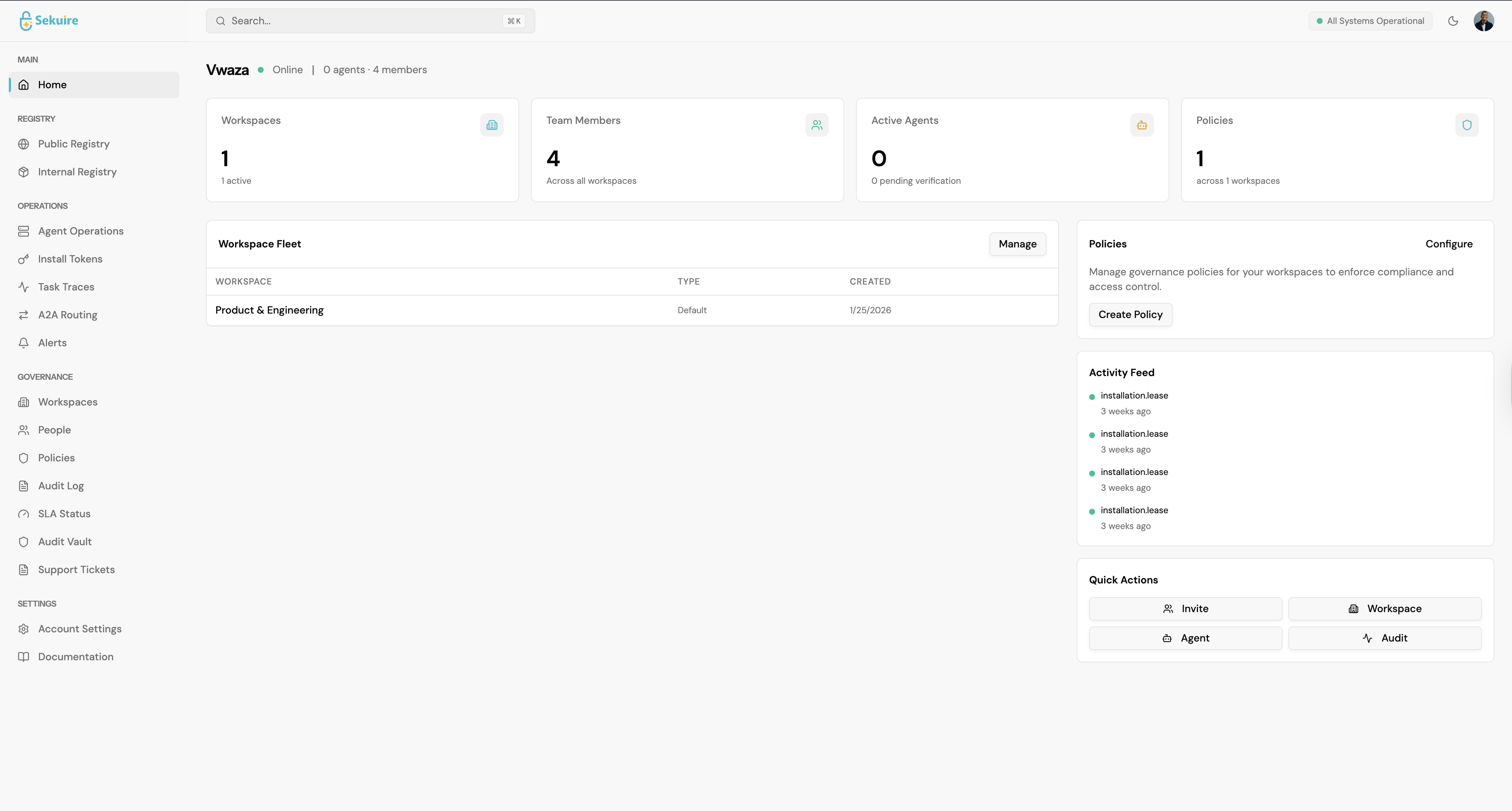
Task: Toggle dark mode with the moon icon
Action: pos(1453,21)
